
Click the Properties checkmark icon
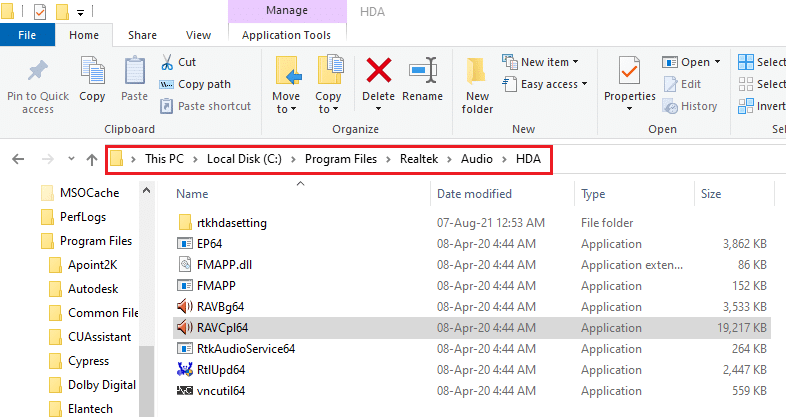(629, 70)
